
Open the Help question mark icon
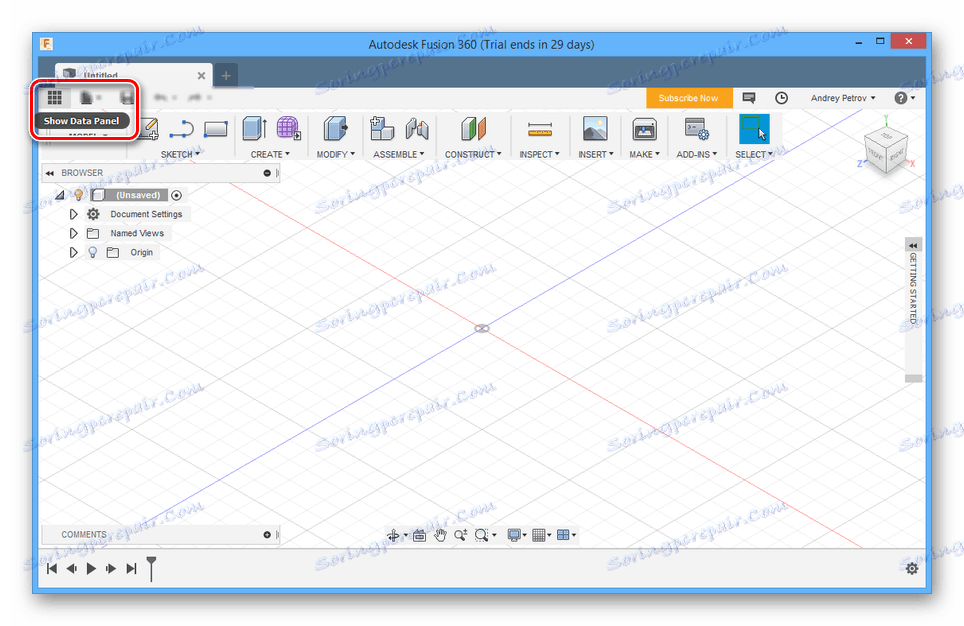click(901, 98)
